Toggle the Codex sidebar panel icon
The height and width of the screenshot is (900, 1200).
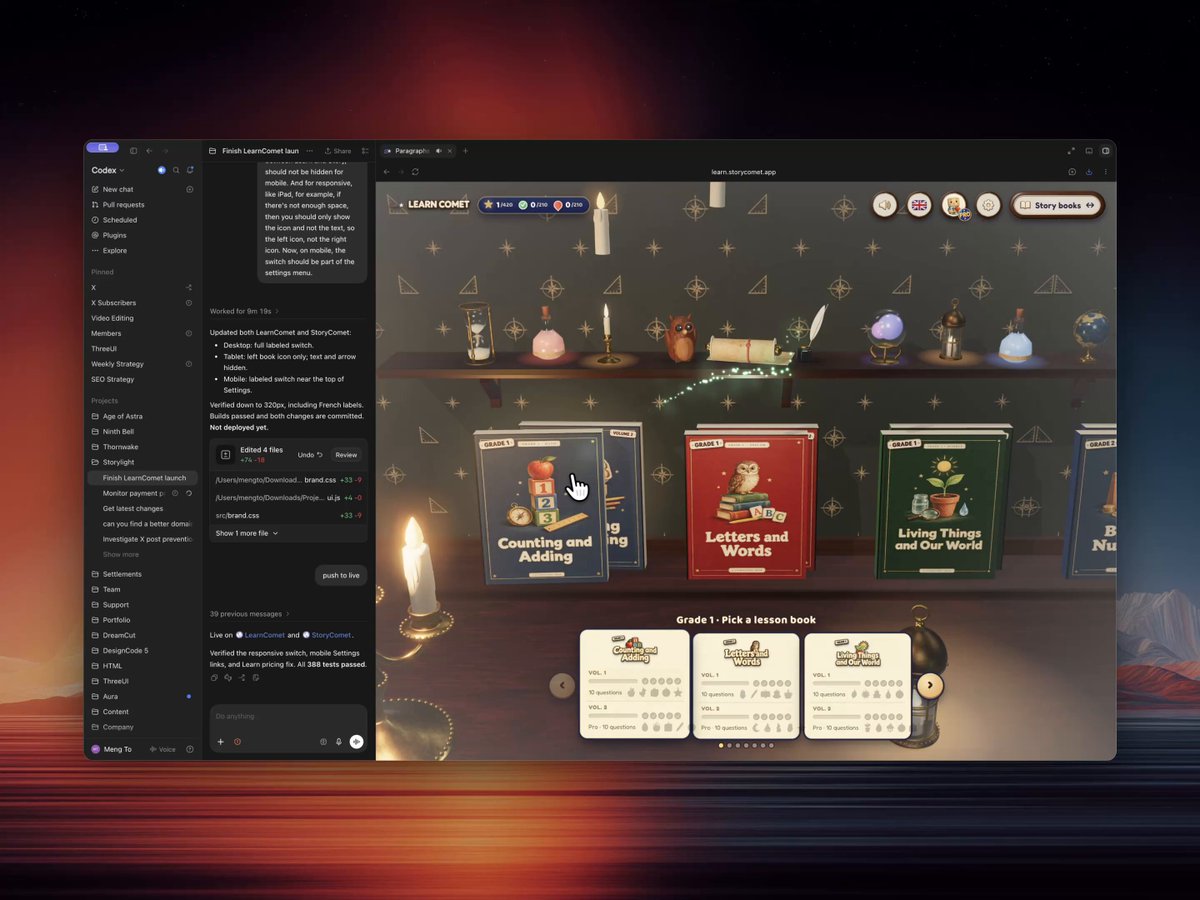[133, 151]
